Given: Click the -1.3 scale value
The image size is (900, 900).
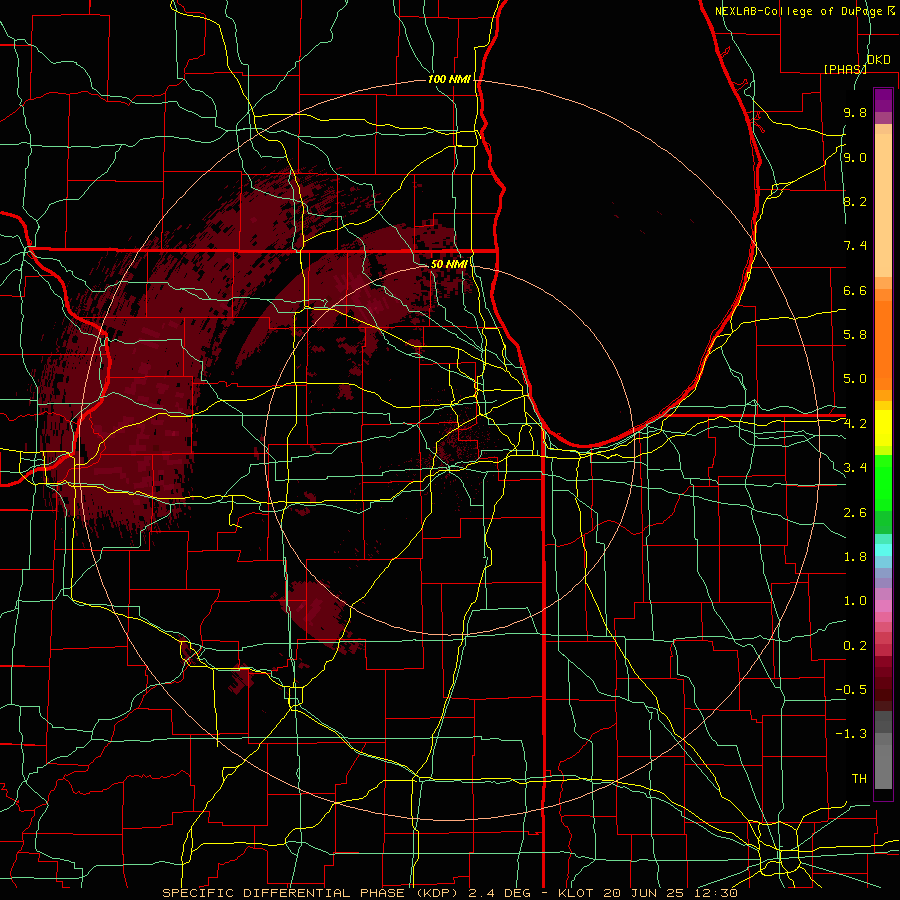Looking at the screenshot, I should click(x=851, y=734).
